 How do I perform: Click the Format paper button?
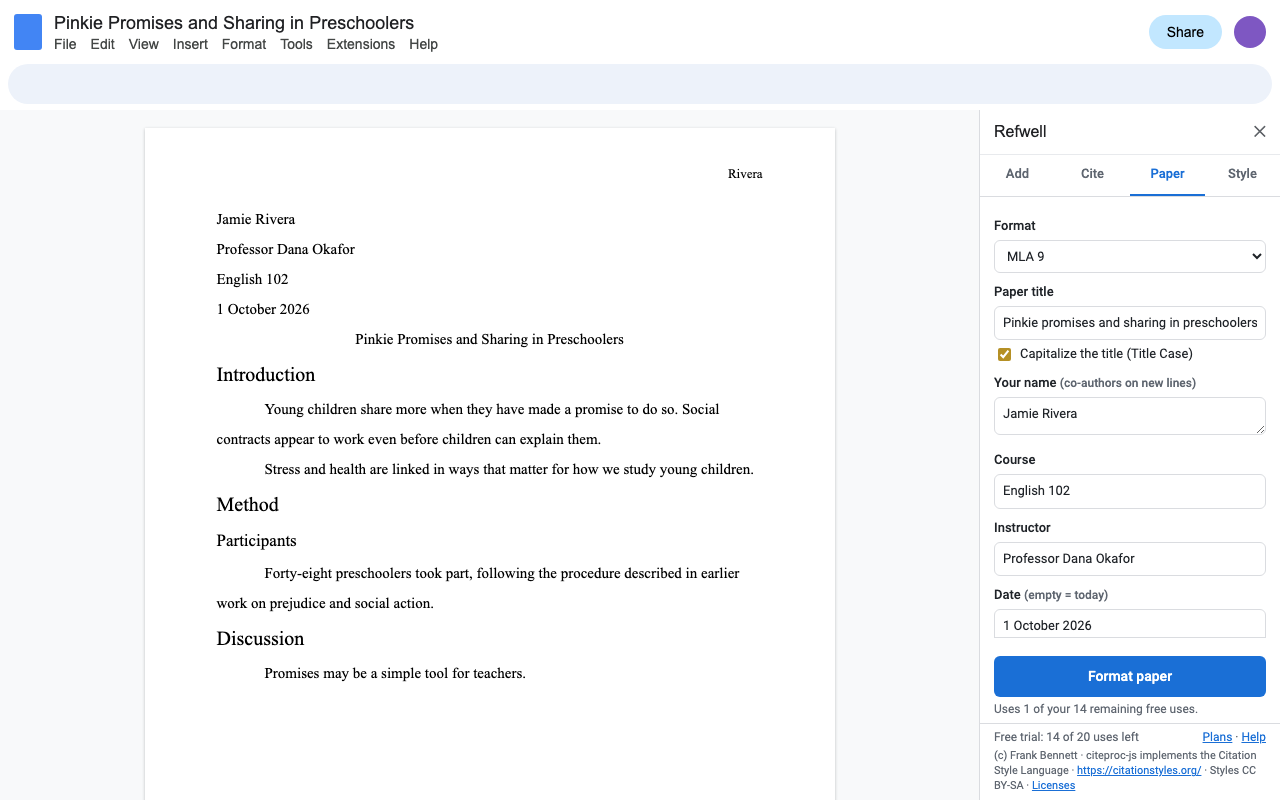pos(1130,676)
